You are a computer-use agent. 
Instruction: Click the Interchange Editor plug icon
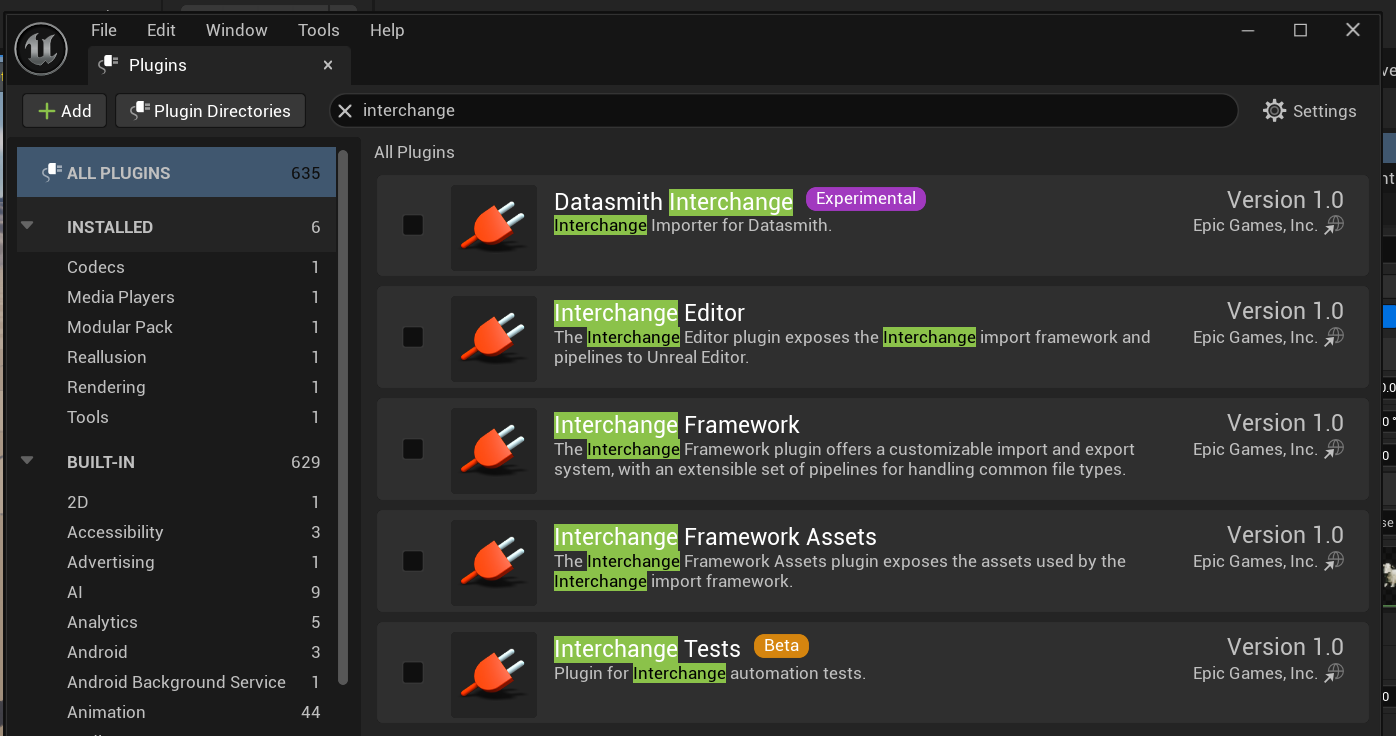(x=494, y=338)
